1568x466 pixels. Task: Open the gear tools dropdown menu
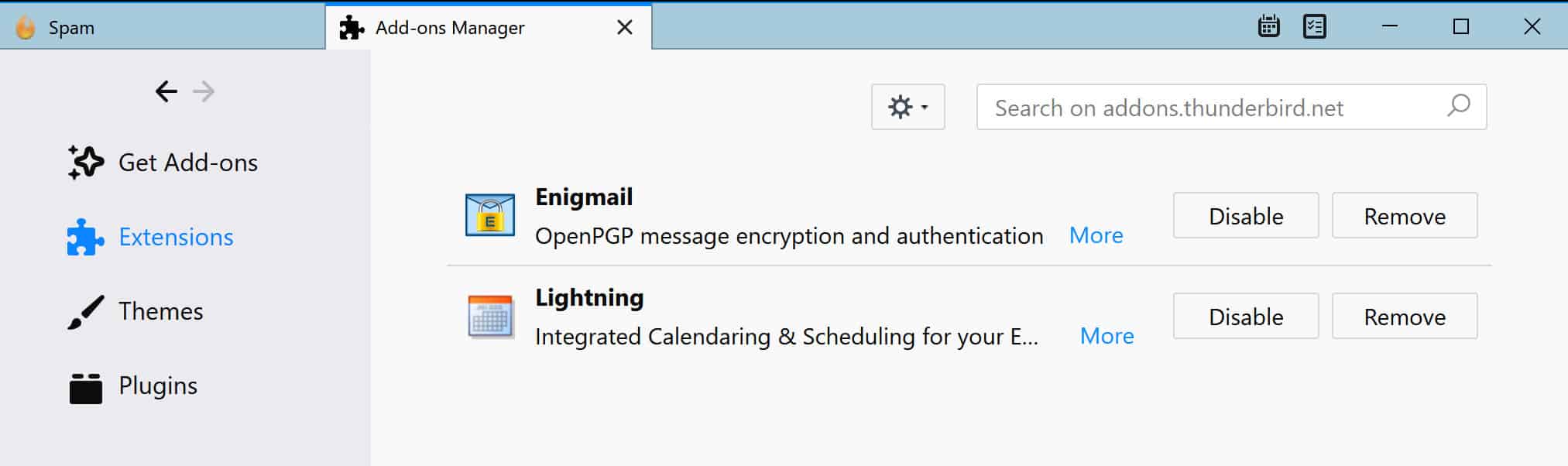pyautogui.click(x=908, y=107)
